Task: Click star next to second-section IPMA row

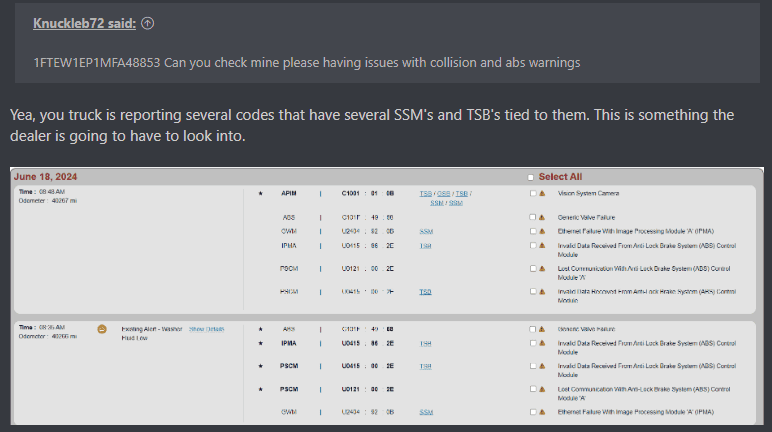Action: click(x=261, y=343)
